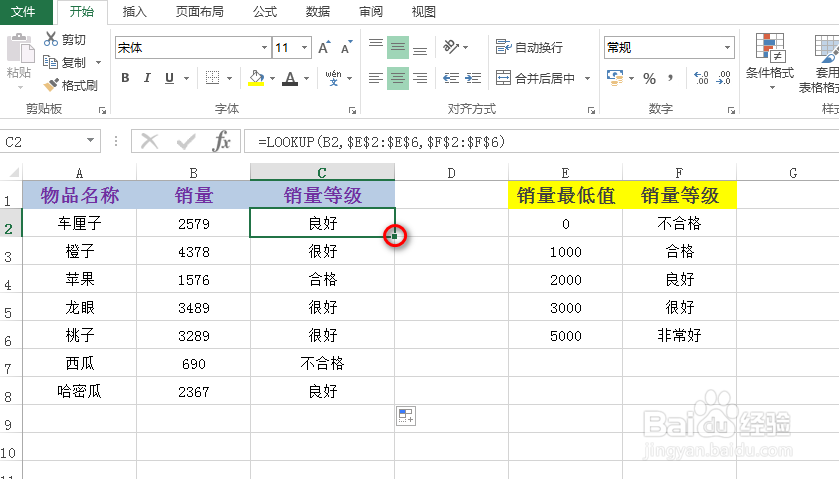Click the Paste icon in clipboard group

pos(20,49)
